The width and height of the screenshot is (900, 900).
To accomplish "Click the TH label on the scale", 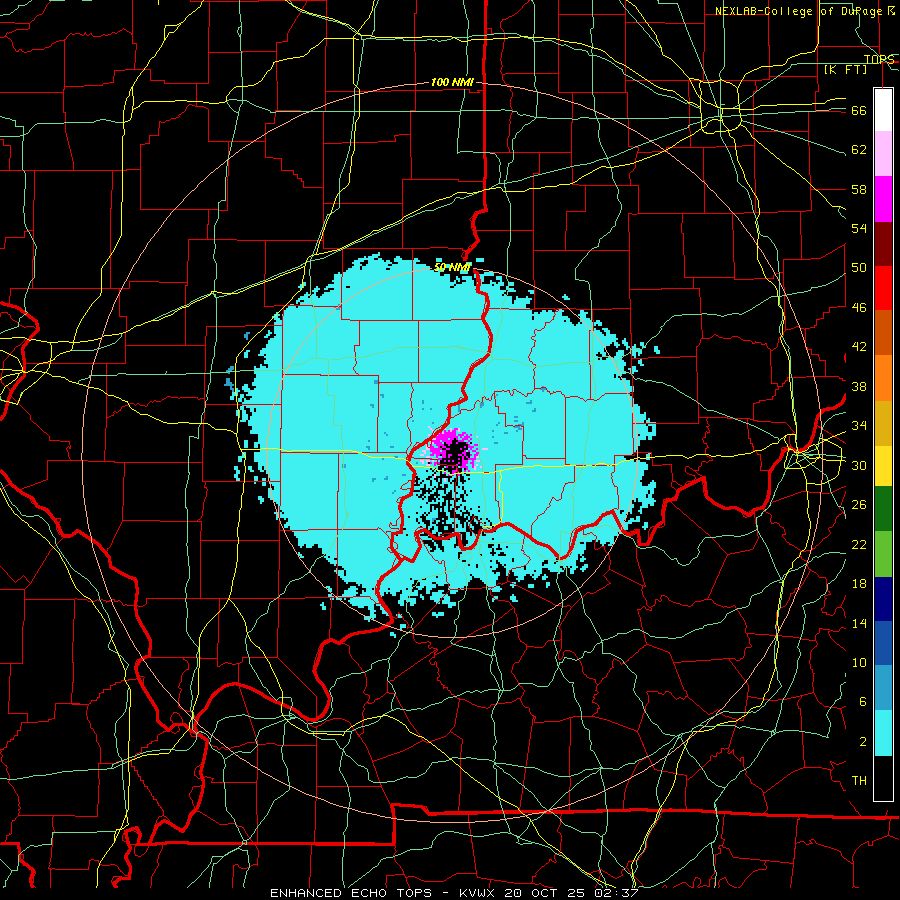I will (x=859, y=781).
